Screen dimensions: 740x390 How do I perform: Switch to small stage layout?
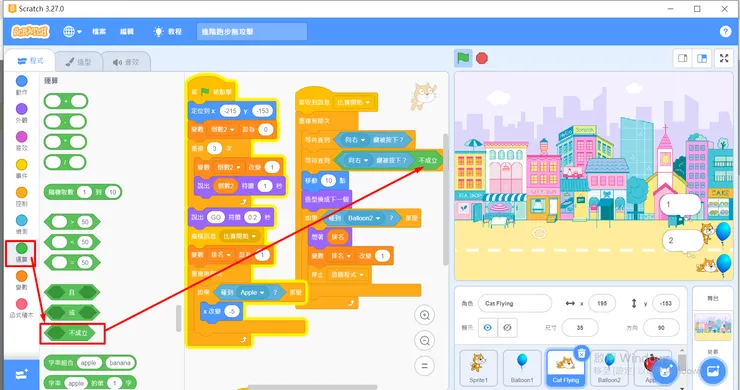point(683,59)
